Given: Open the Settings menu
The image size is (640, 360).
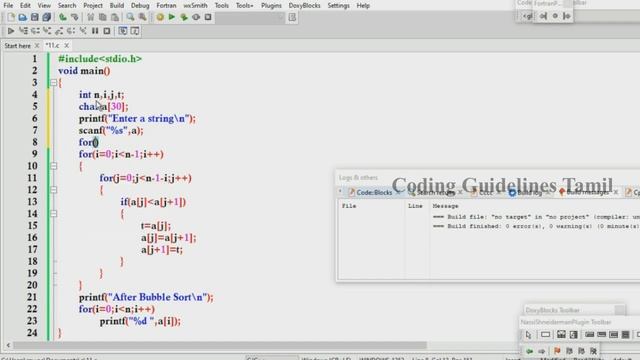Looking at the screenshot, I should [x=339, y=5].
